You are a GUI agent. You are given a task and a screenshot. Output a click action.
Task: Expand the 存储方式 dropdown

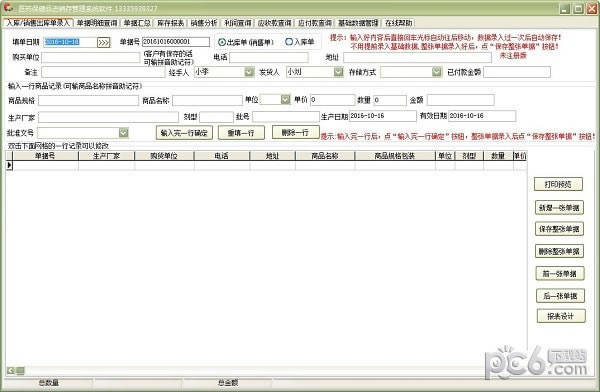(x=437, y=72)
